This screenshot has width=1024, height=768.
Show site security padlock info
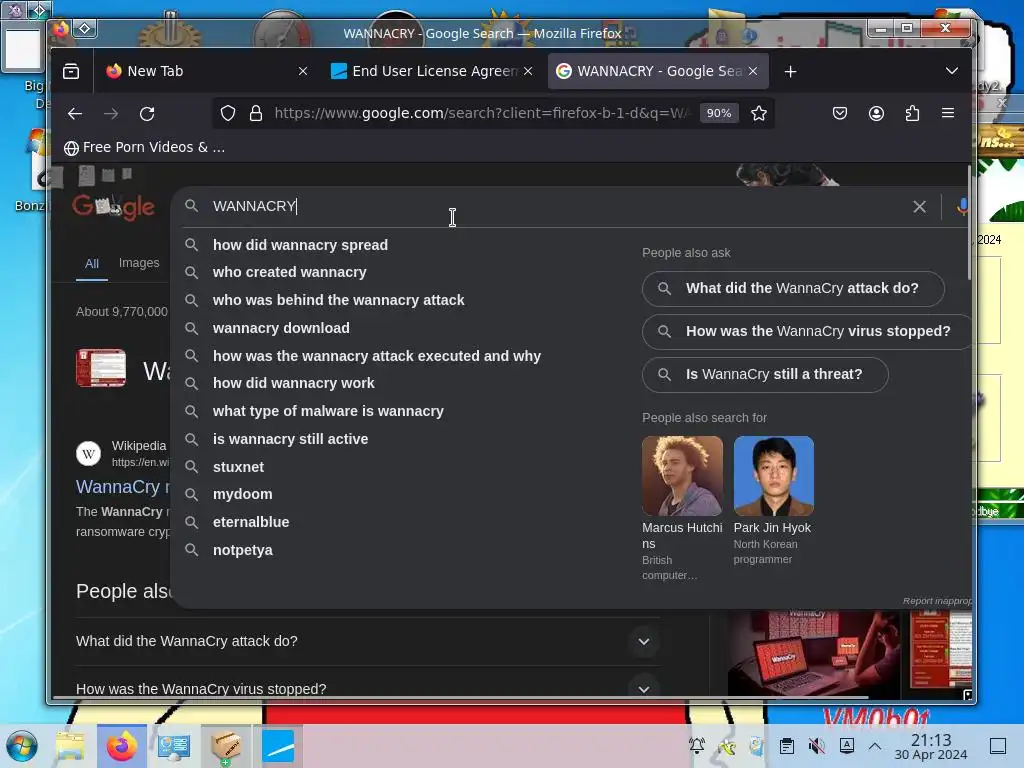pos(256,114)
